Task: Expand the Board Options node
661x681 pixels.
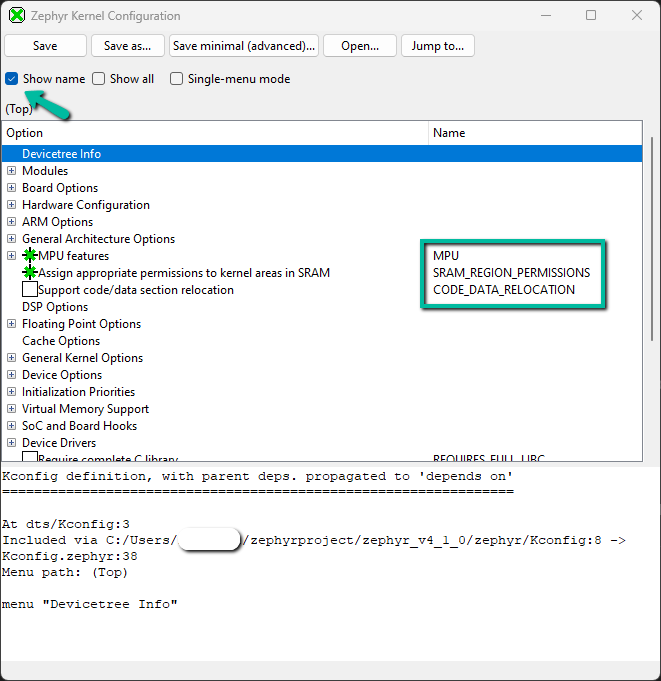Action: (12, 188)
